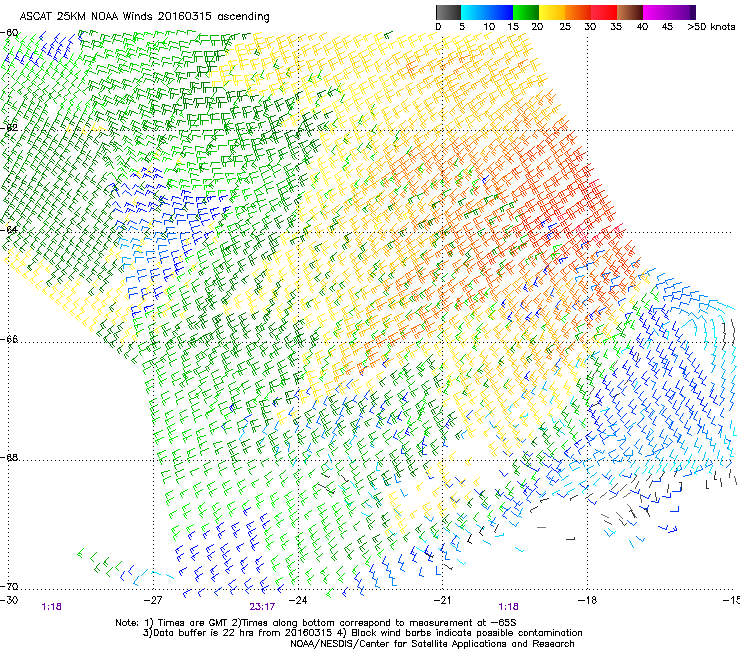Click the longitude label '-24'
The image size is (740, 650).
point(298,600)
